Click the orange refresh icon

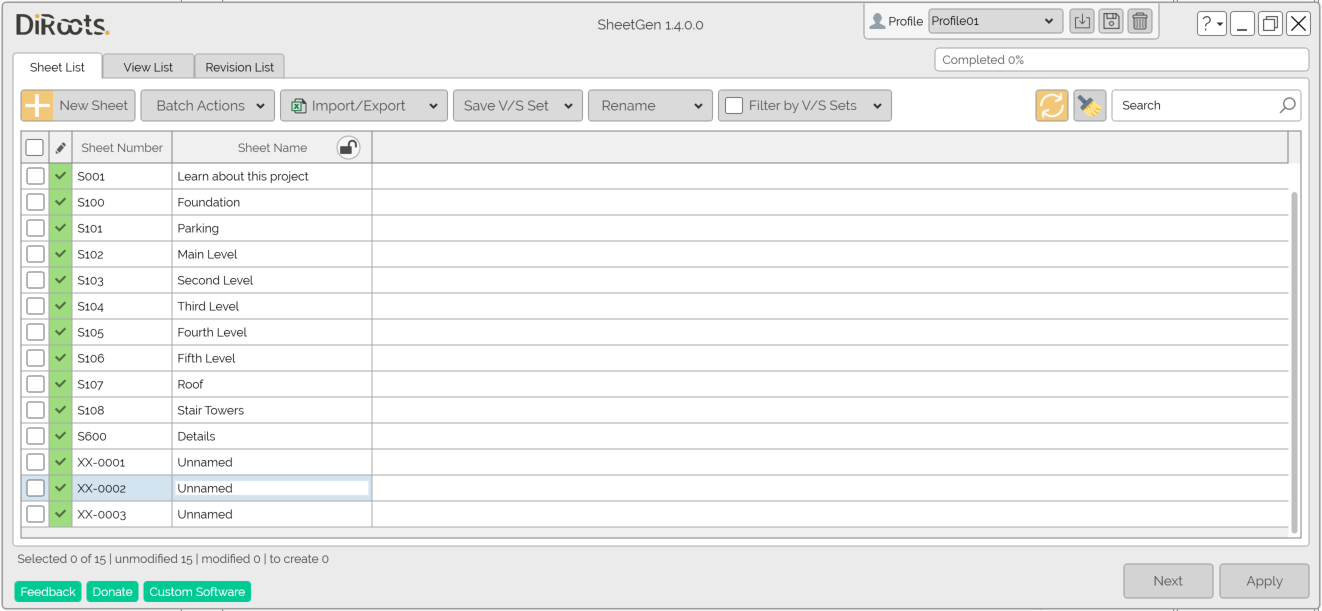[1052, 105]
